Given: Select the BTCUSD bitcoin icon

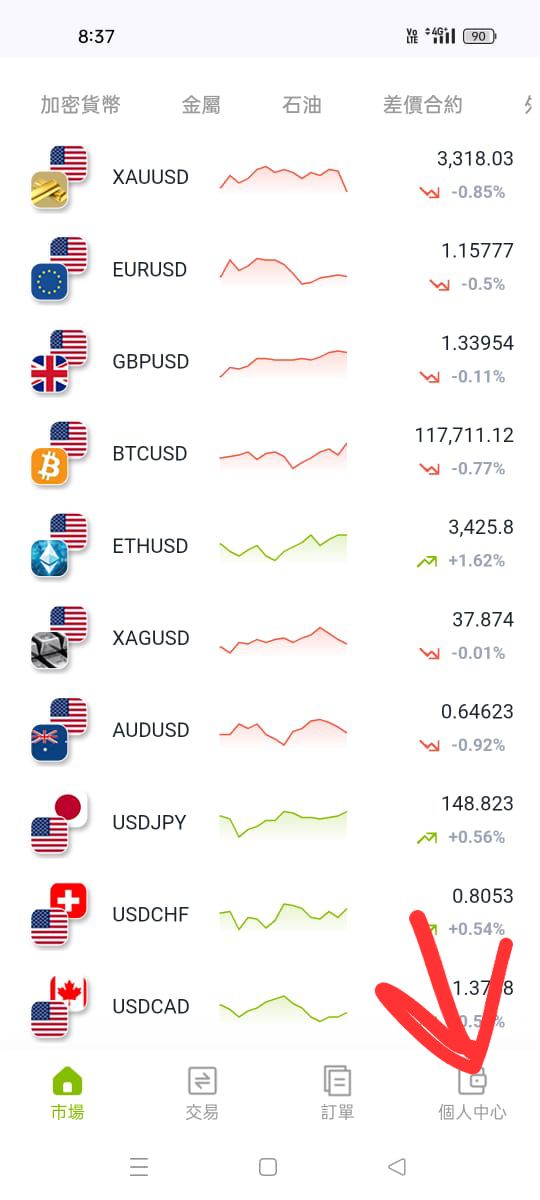Looking at the screenshot, I should [x=49, y=467].
